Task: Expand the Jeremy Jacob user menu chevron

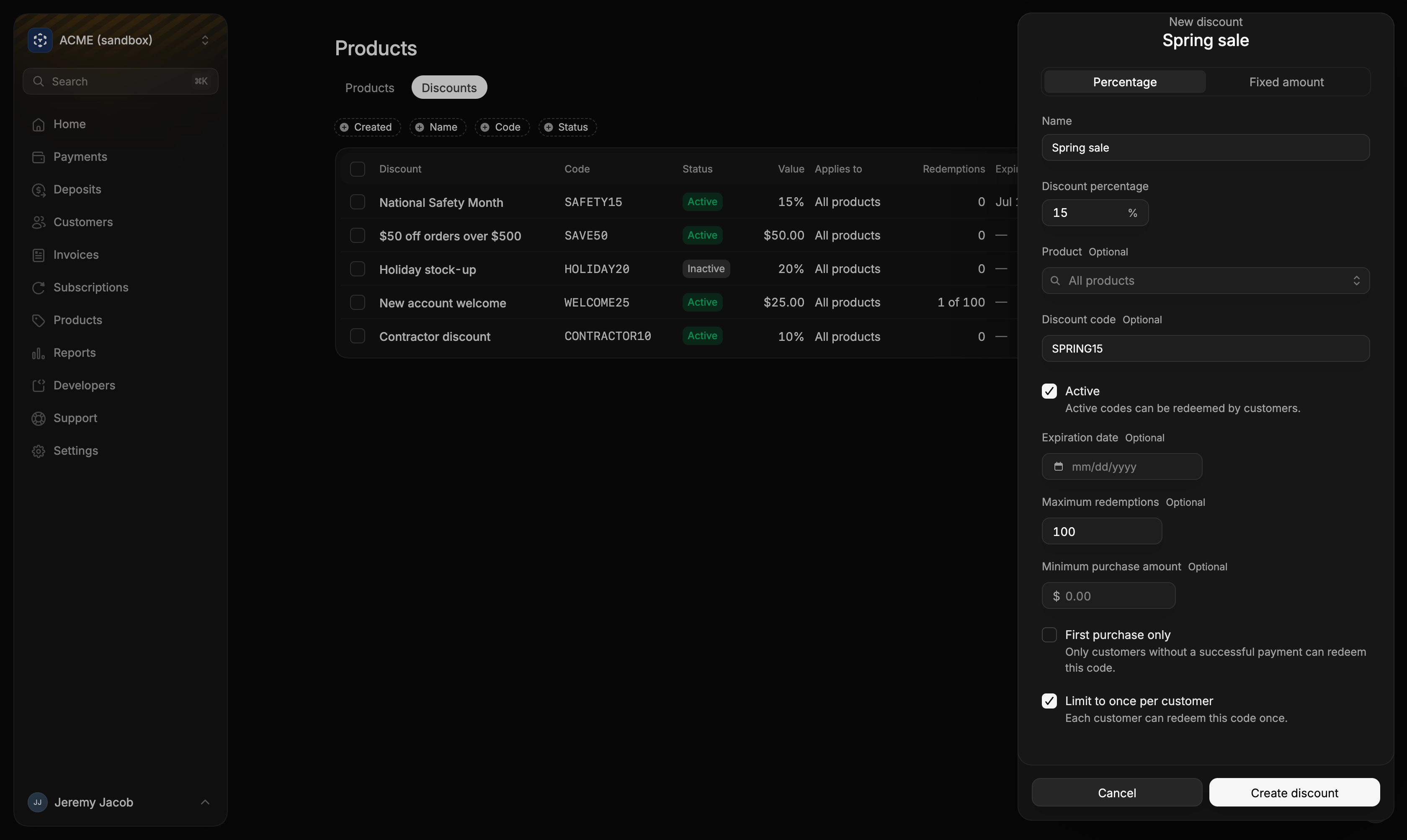Action: tap(205, 802)
